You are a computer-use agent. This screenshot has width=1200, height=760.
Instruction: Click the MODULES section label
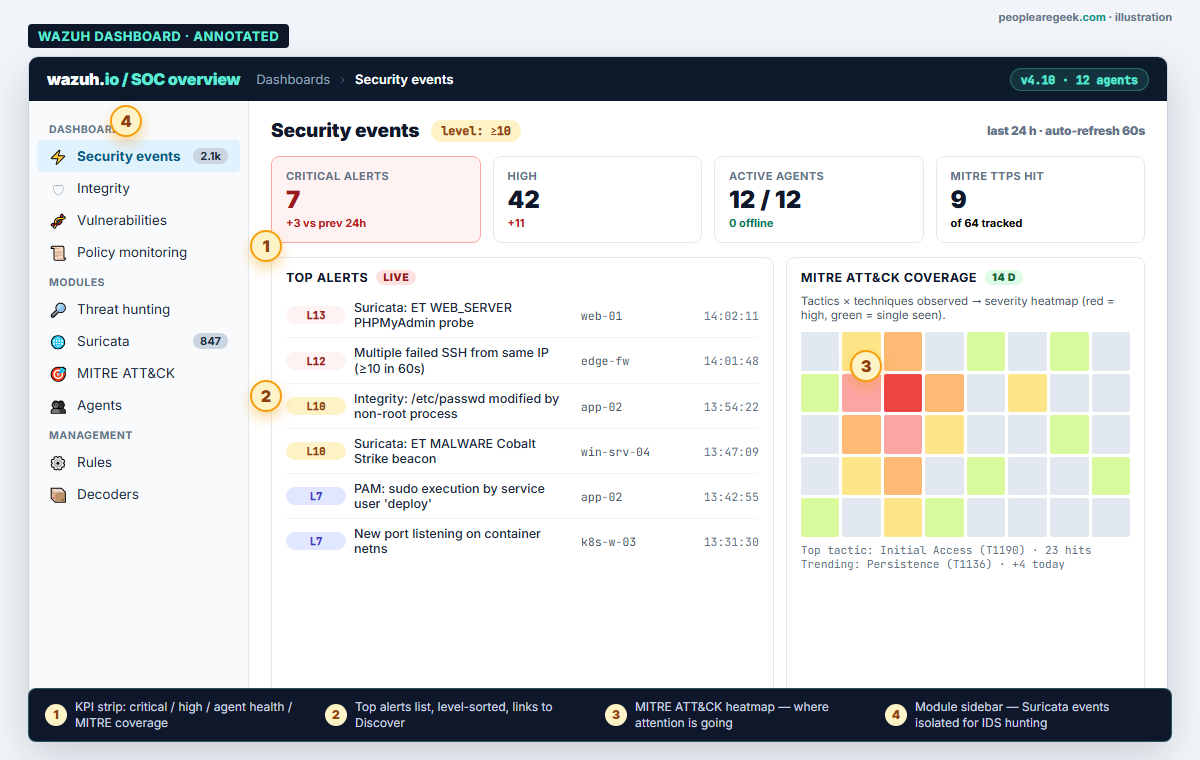point(77,282)
